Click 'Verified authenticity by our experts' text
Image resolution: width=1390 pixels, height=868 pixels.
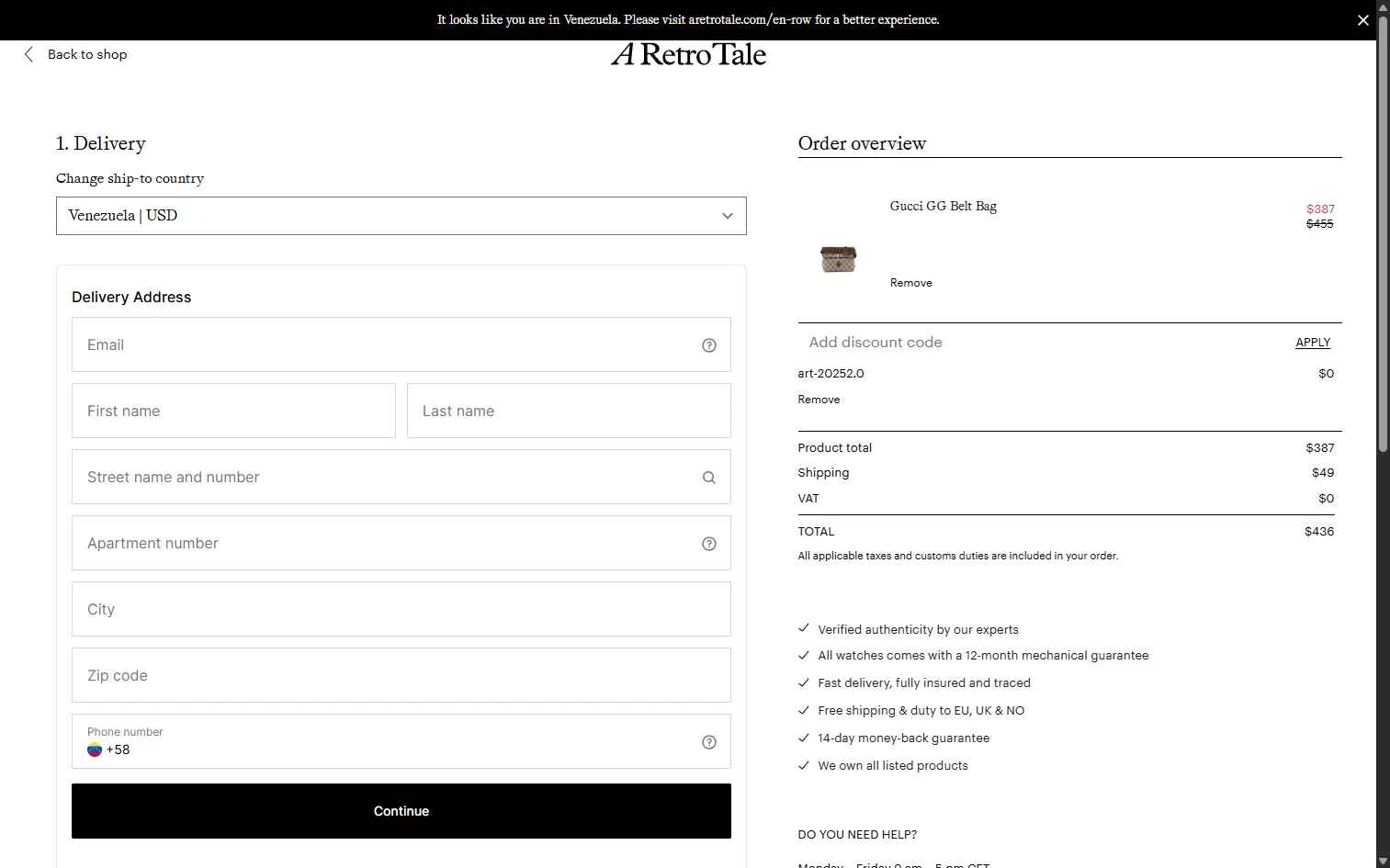[x=918, y=629]
